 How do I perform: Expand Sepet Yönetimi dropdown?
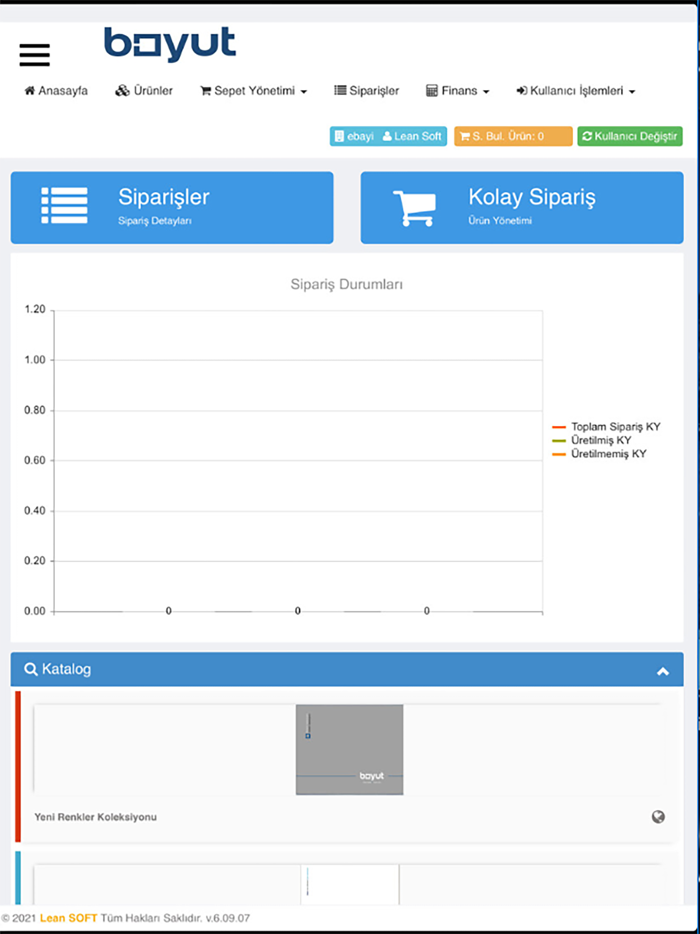(x=254, y=91)
